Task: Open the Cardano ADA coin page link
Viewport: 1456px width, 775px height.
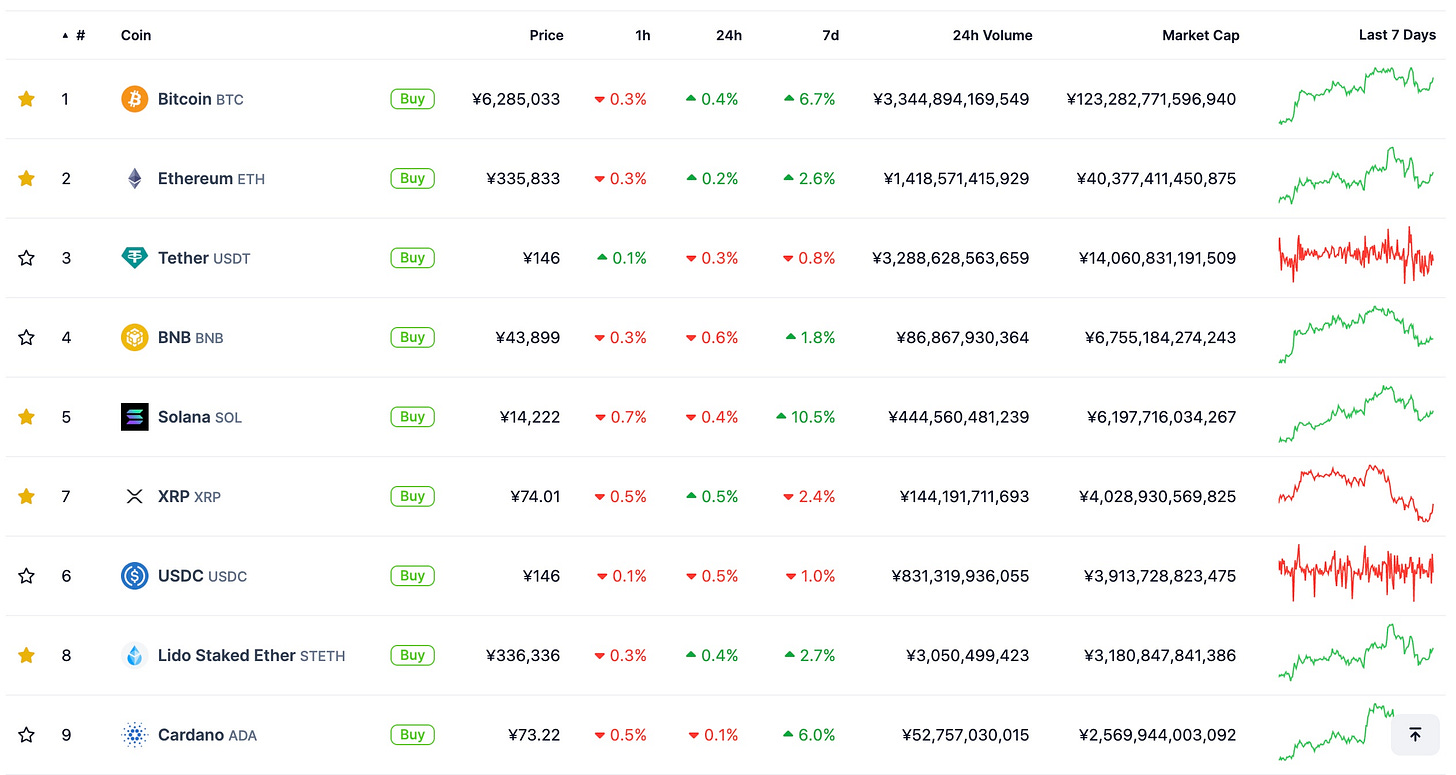Action: [x=208, y=735]
